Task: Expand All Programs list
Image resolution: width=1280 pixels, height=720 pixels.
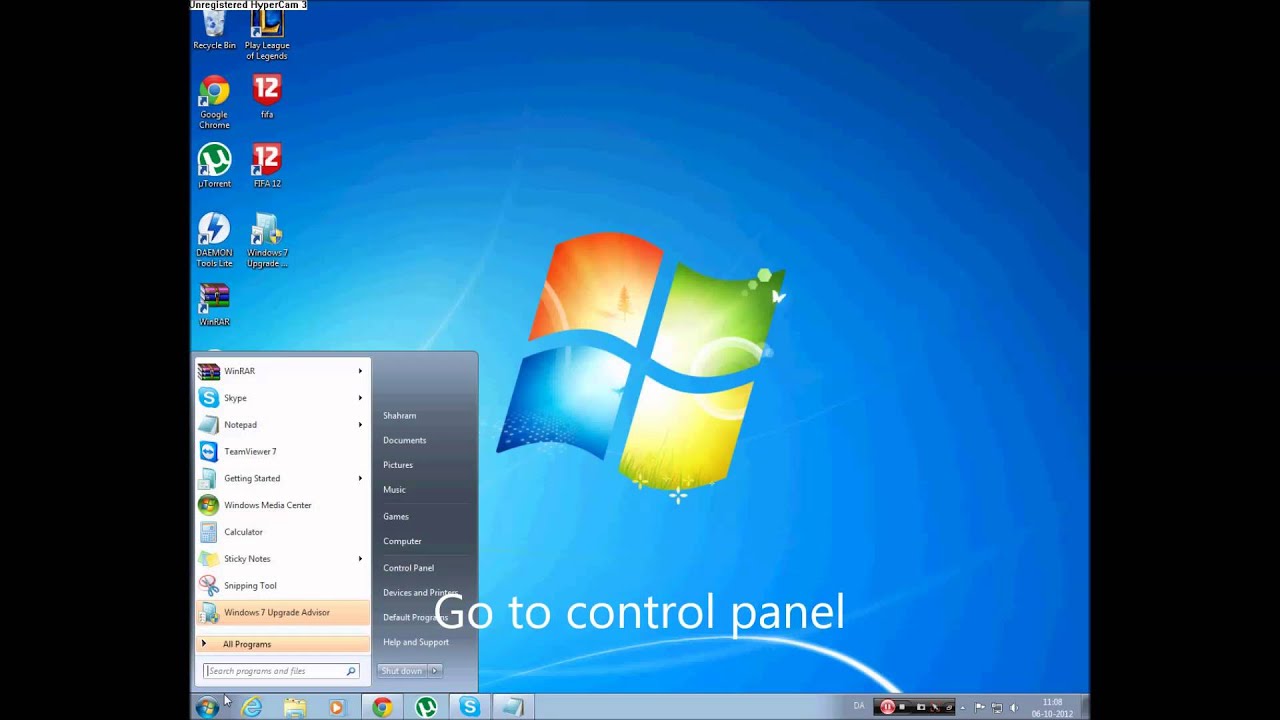Action: (x=282, y=644)
